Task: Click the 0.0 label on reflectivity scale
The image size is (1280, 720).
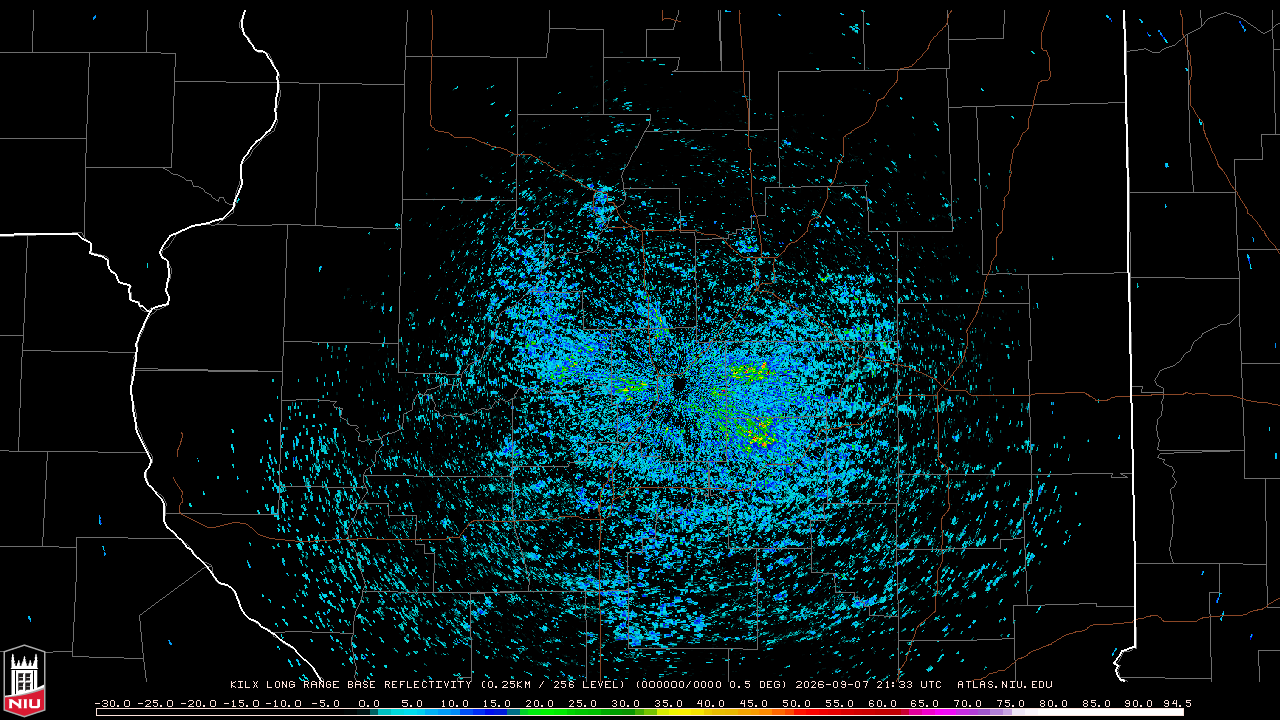Action: pyautogui.click(x=369, y=703)
